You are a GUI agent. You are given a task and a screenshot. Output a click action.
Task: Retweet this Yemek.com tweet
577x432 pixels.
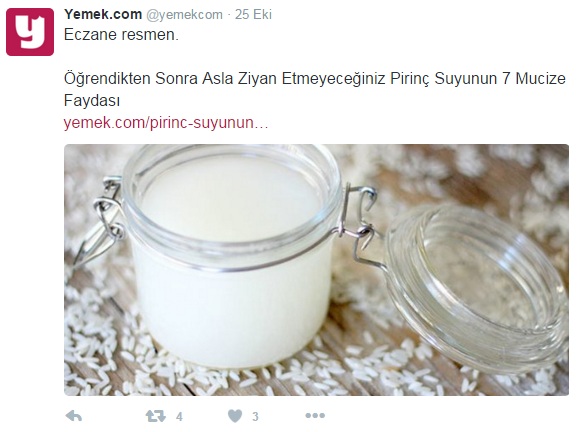coord(156,416)
